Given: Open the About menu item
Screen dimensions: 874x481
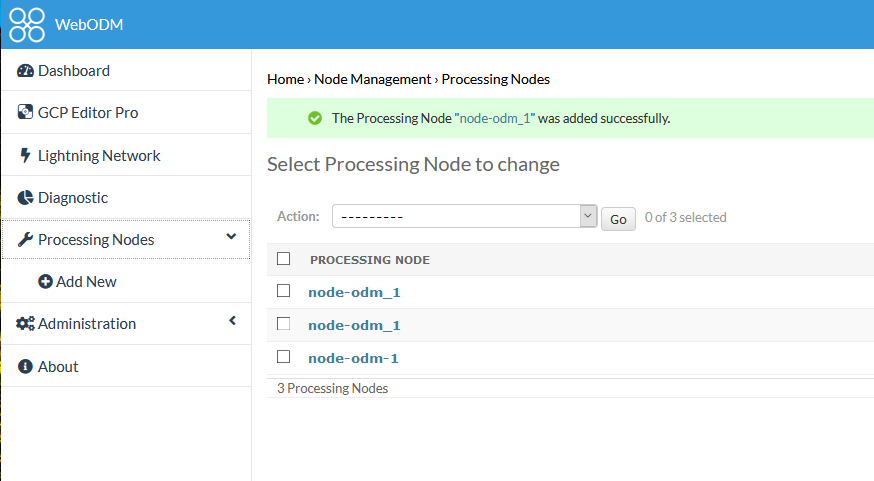Looking at the screenshot, I should tap(58, 367).
